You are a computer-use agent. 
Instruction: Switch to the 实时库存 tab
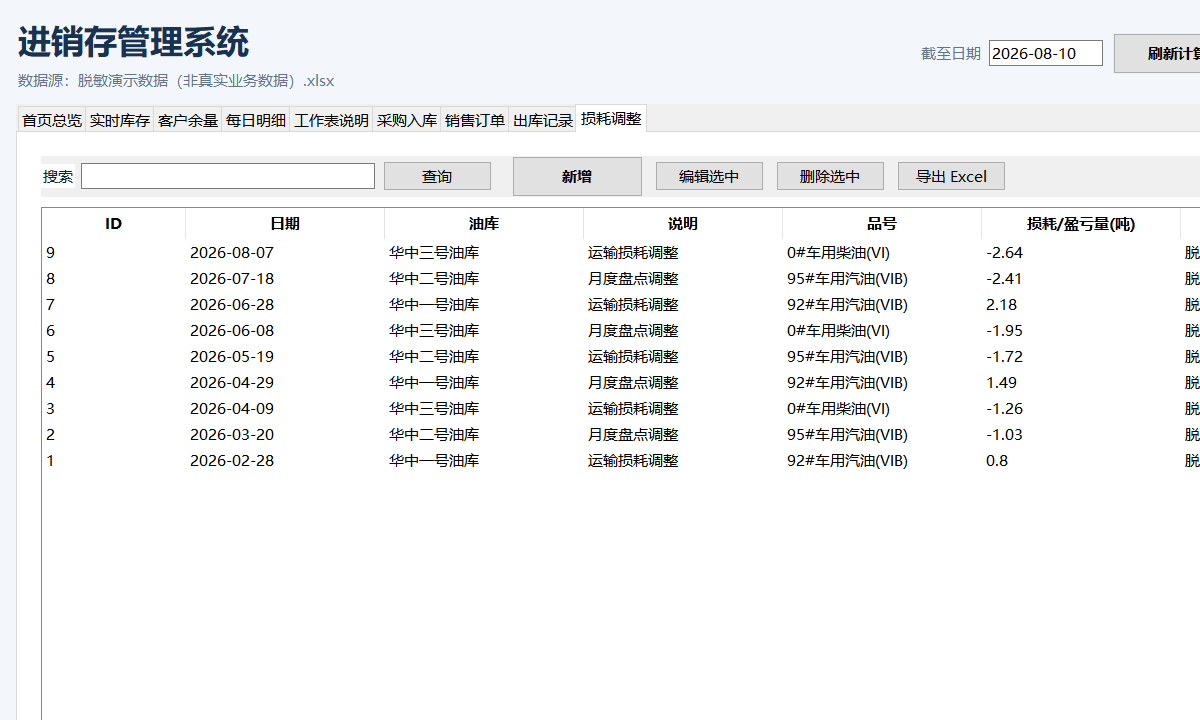tap(120, 120)
